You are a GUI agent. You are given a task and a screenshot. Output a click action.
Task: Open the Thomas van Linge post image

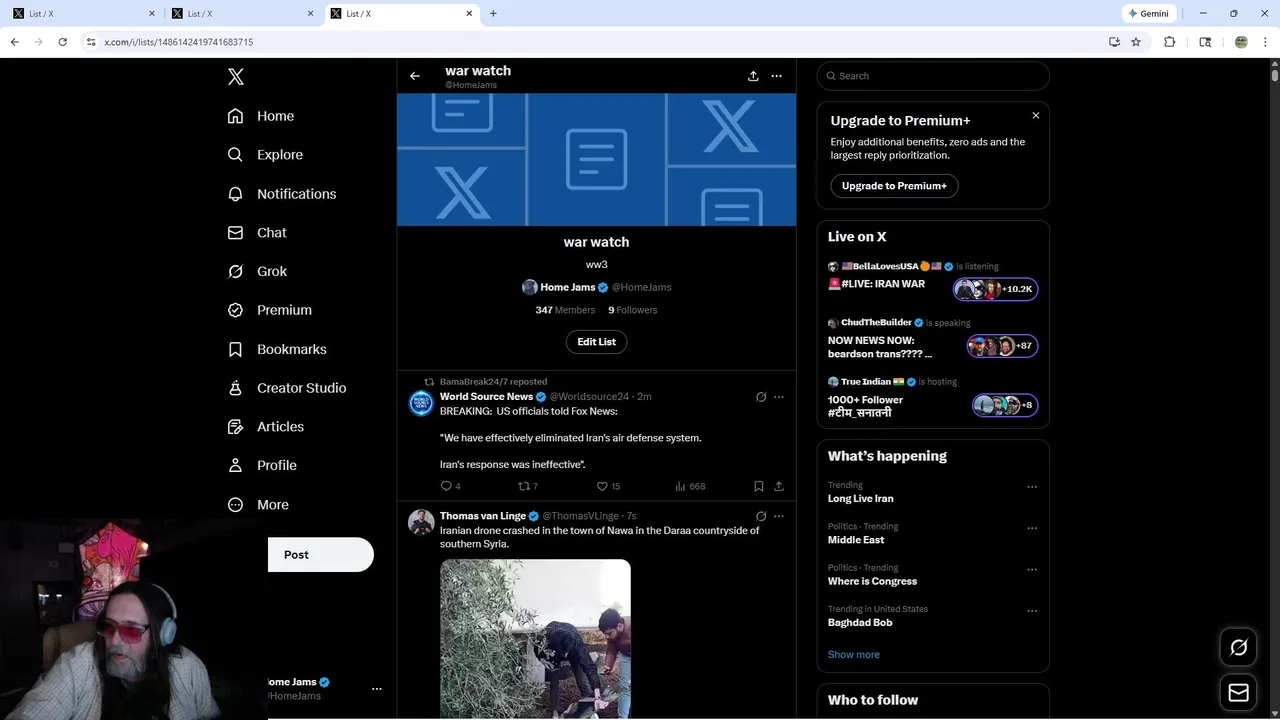[x=535, y=638]
